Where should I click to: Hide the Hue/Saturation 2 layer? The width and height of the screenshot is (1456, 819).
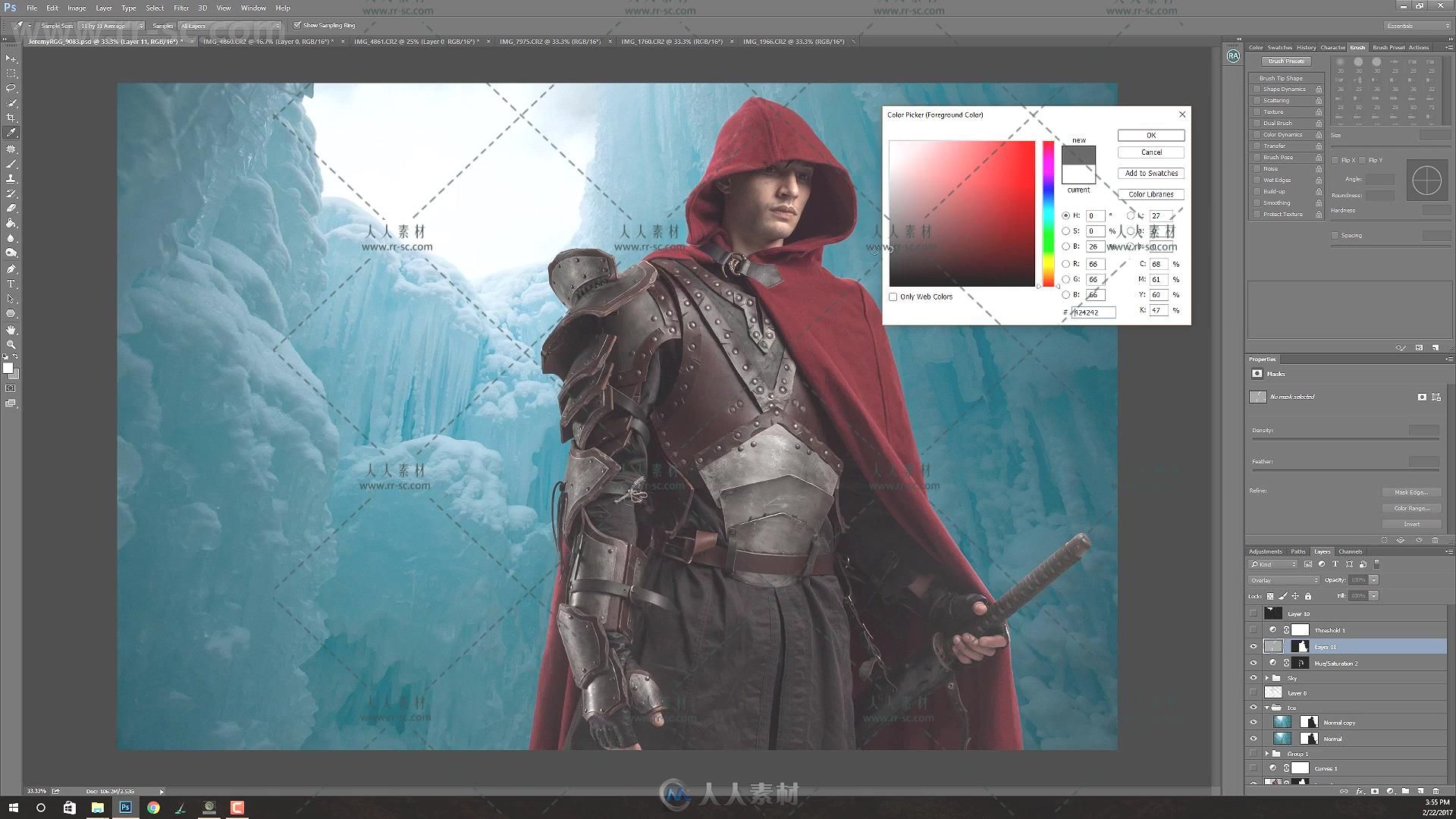tap(1254, 663)
